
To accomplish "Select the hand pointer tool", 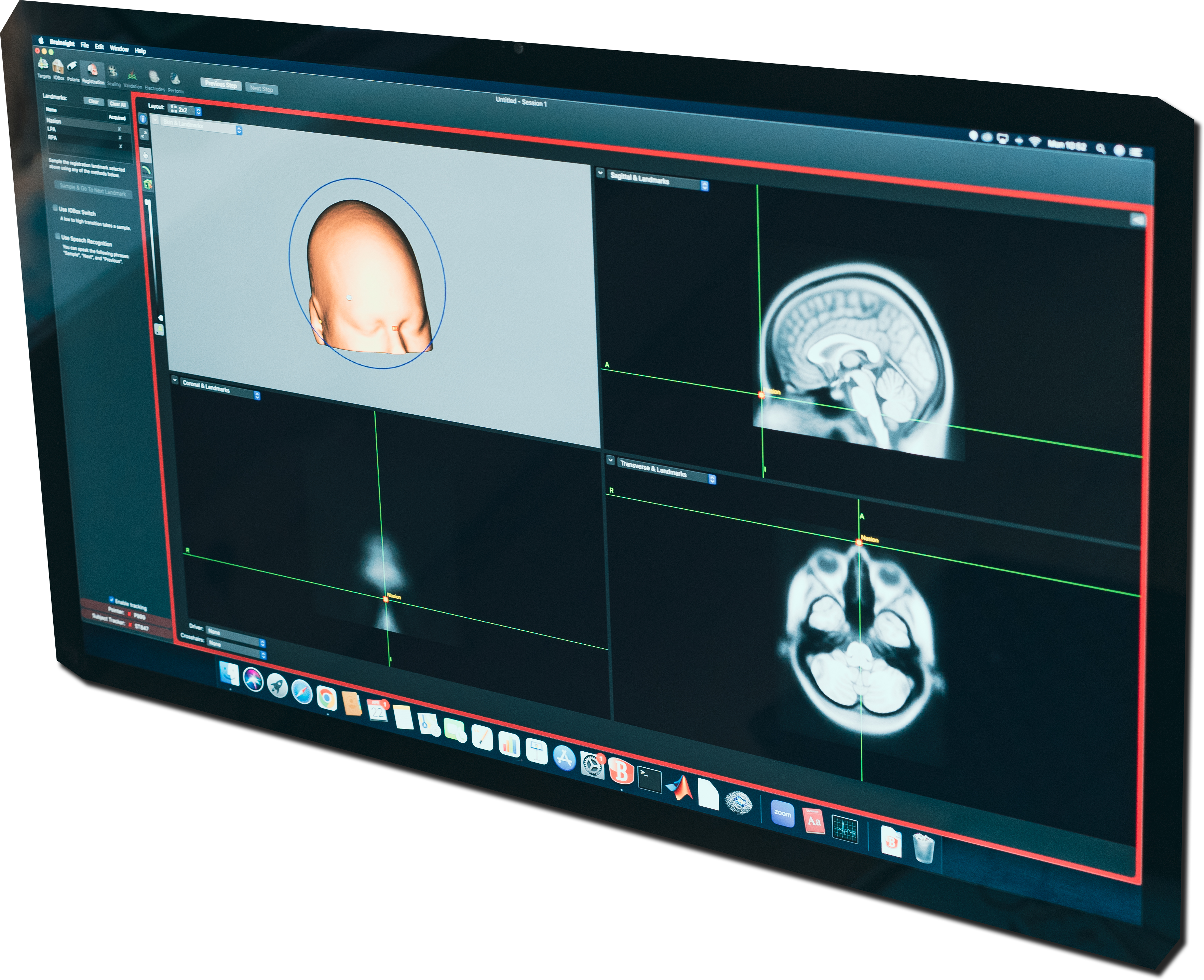I will point(146,155).
